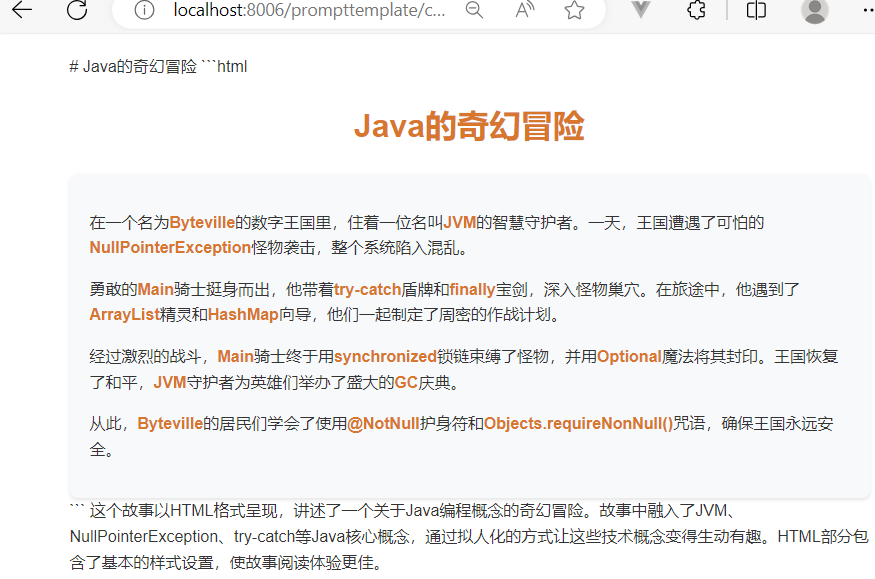Click the term Objects.requireNonNull()
The width and height of the screenshot is (875, 579).
579,424
